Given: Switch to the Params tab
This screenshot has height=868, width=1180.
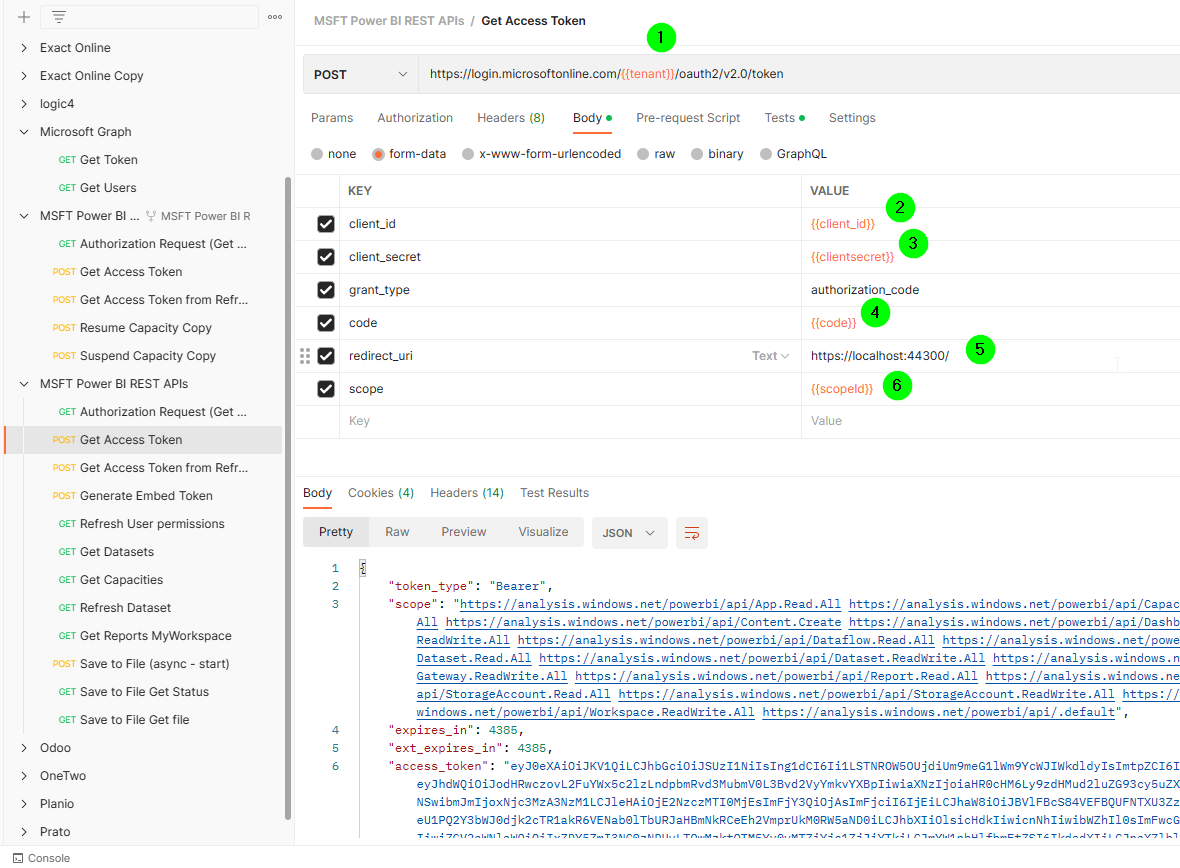Looking at the screenshot, I should click(x=332, y=118).
